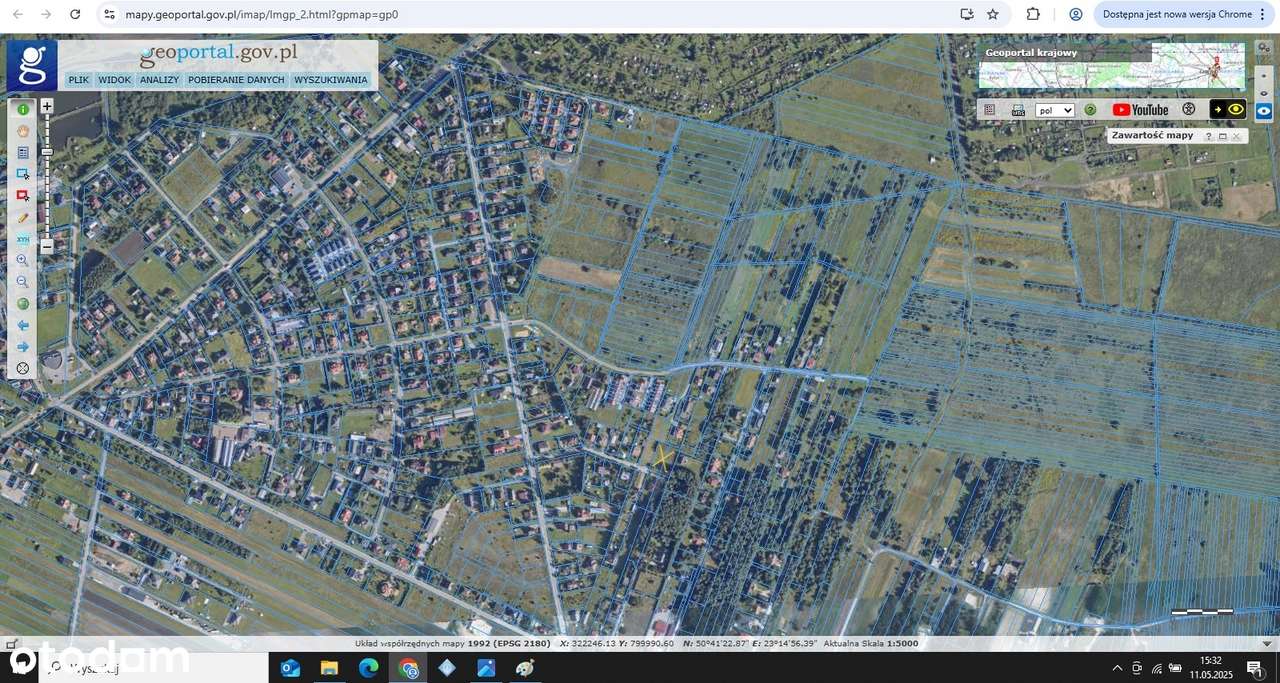Viewport: 1280px width, 683px height.
Task: Open the Chrome extensions puzzle icon
Action: click(1033, 14)
